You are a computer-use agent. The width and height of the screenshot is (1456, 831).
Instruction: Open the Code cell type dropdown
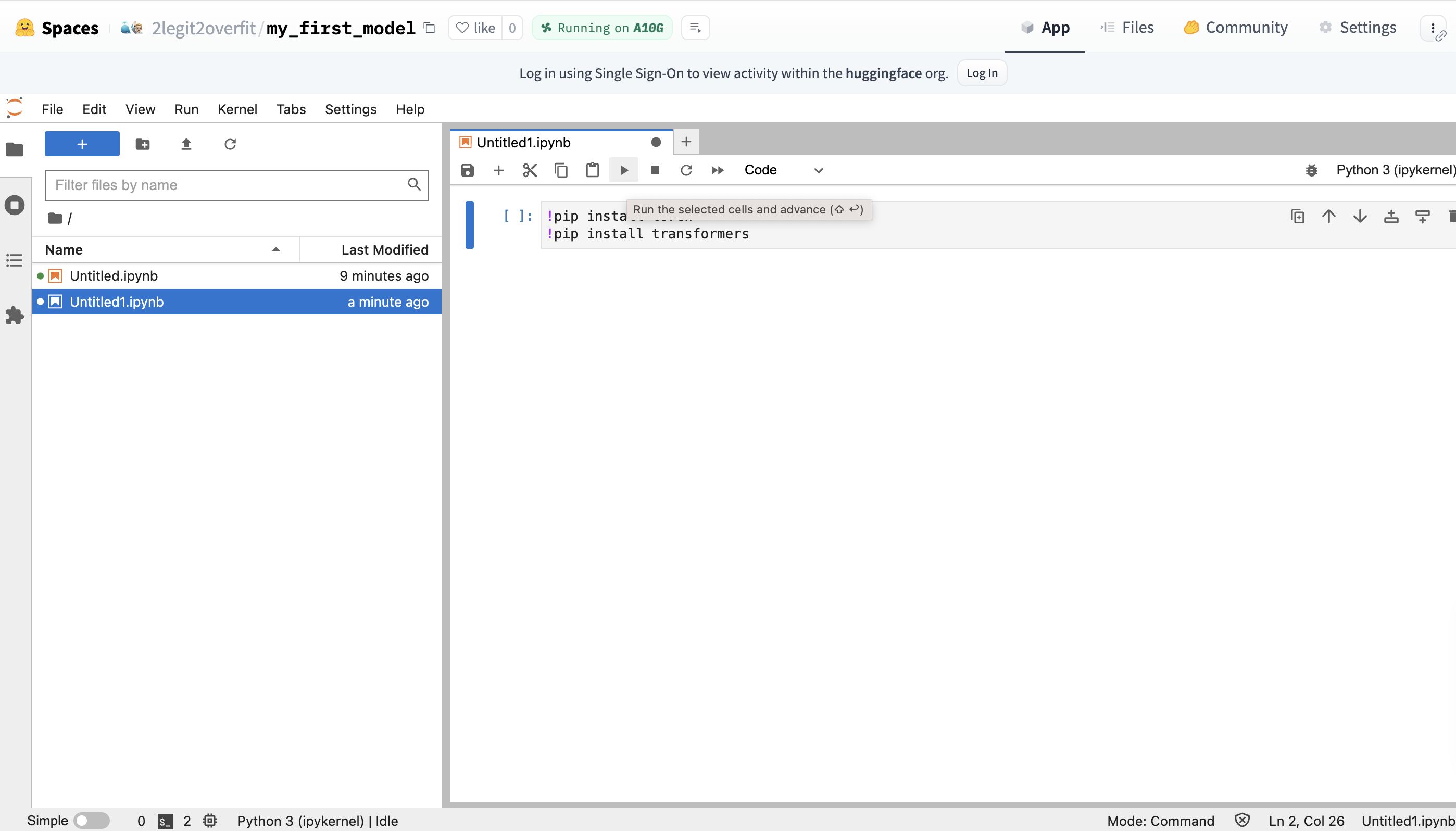click(783, 170)
